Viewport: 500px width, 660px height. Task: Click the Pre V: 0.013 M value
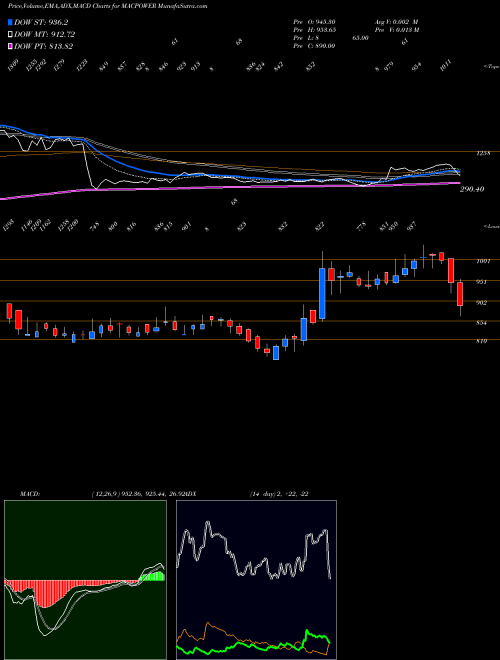click(x=398, y=30)
